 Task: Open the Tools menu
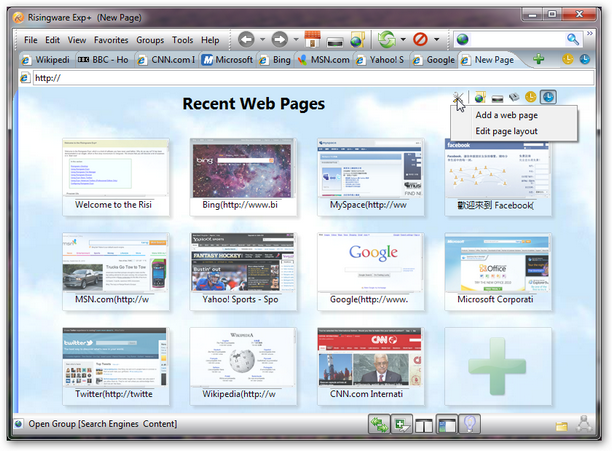[183, 40]
